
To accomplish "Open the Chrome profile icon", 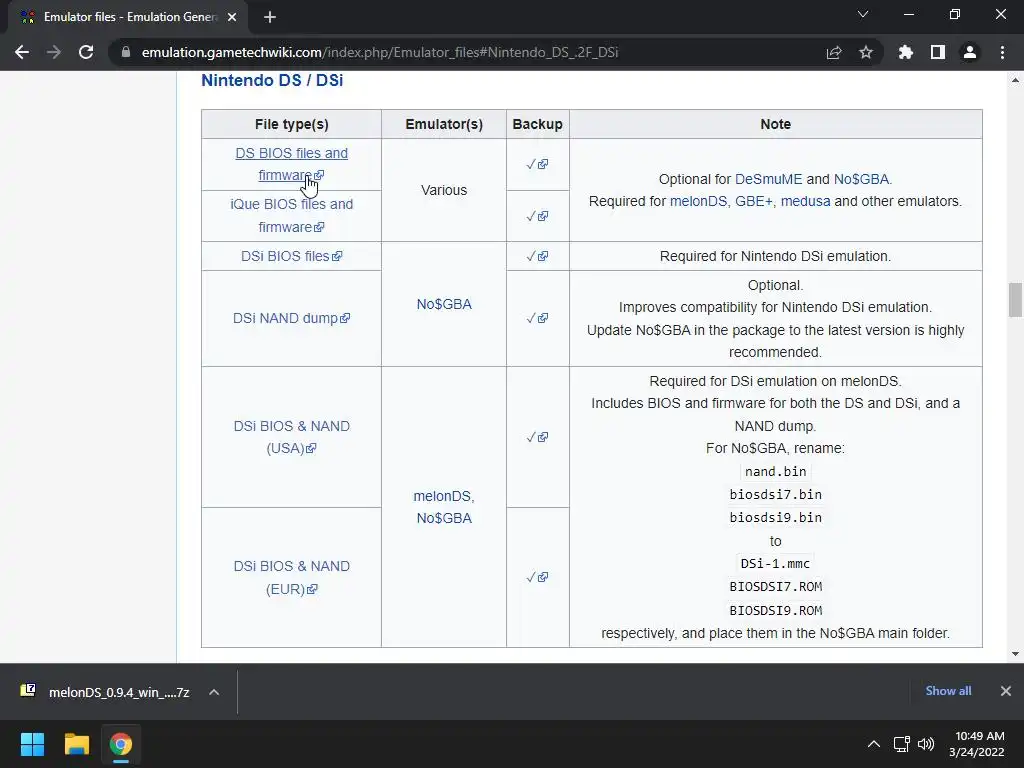I will (970, 52).
